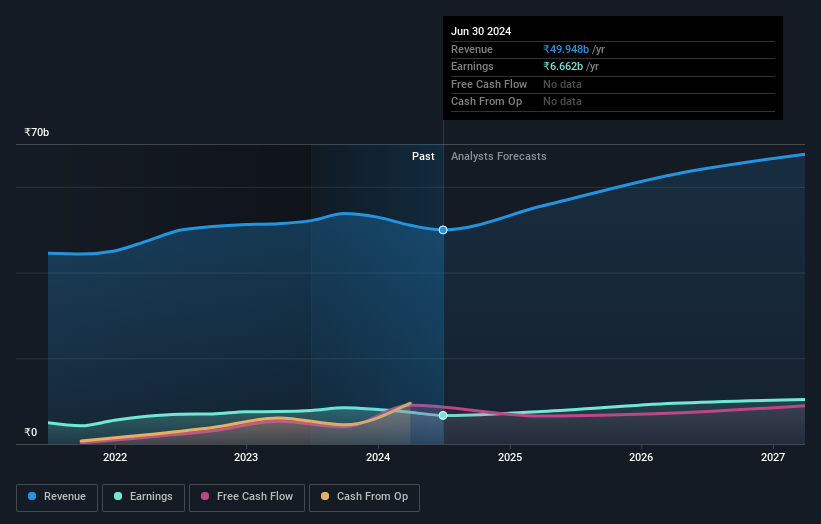Toggle the Cash From Op legend button
The height and width of the screenshot is (524, 821).
[364, 497]
